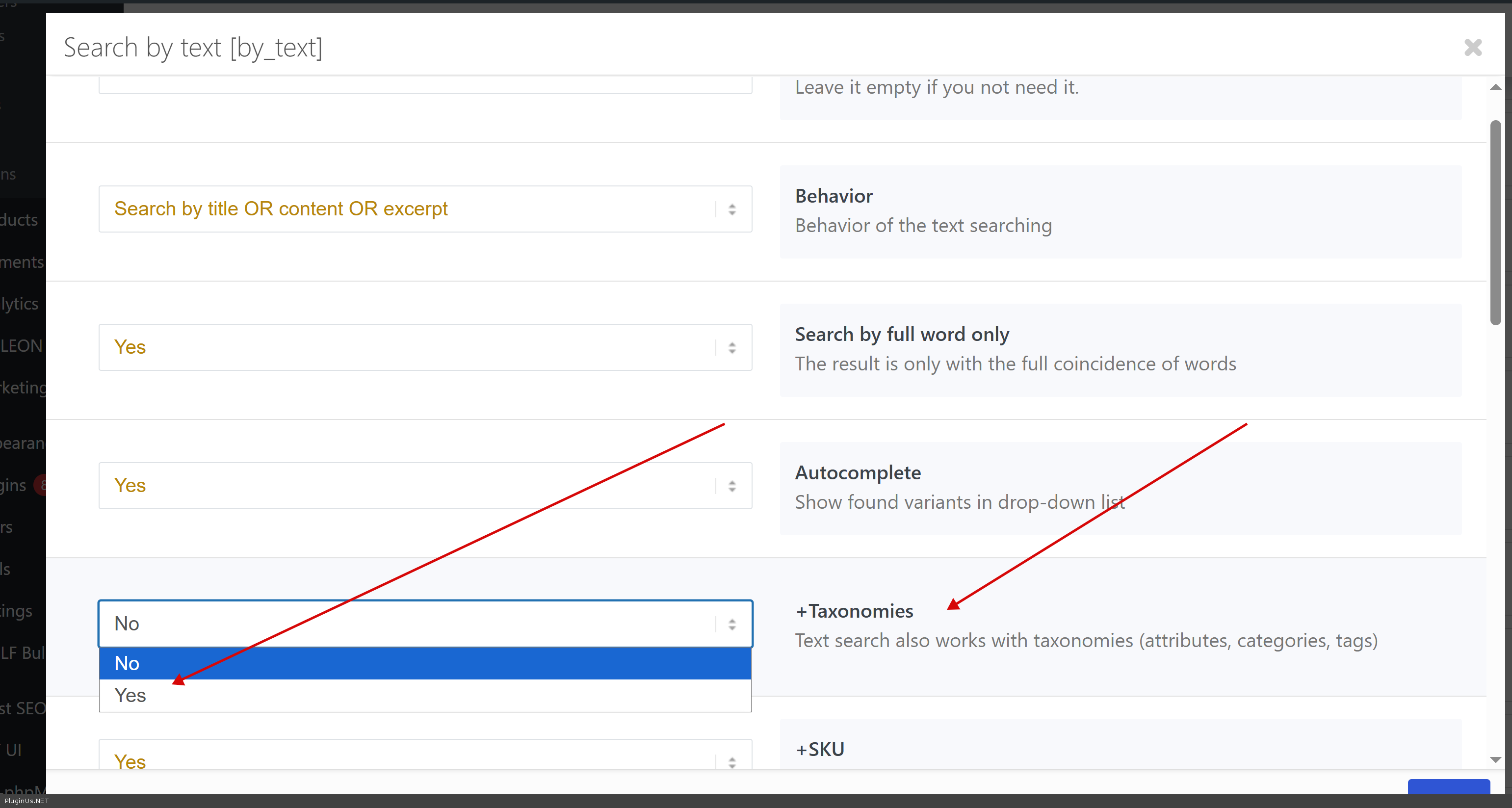1512x808 pixels.
Task: Open Products in the admin sidebar
Action: point(20,220)
